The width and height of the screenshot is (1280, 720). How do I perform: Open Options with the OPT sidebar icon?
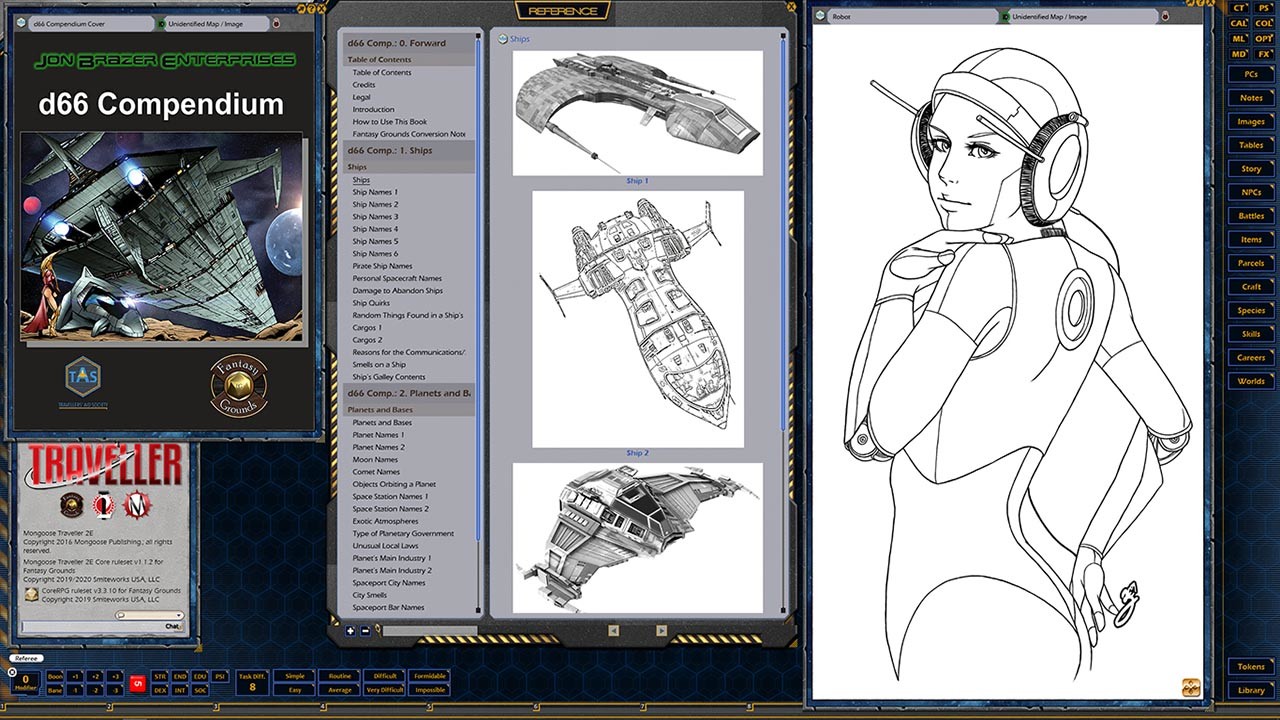pyautogui.click(x=1266, y=38)
